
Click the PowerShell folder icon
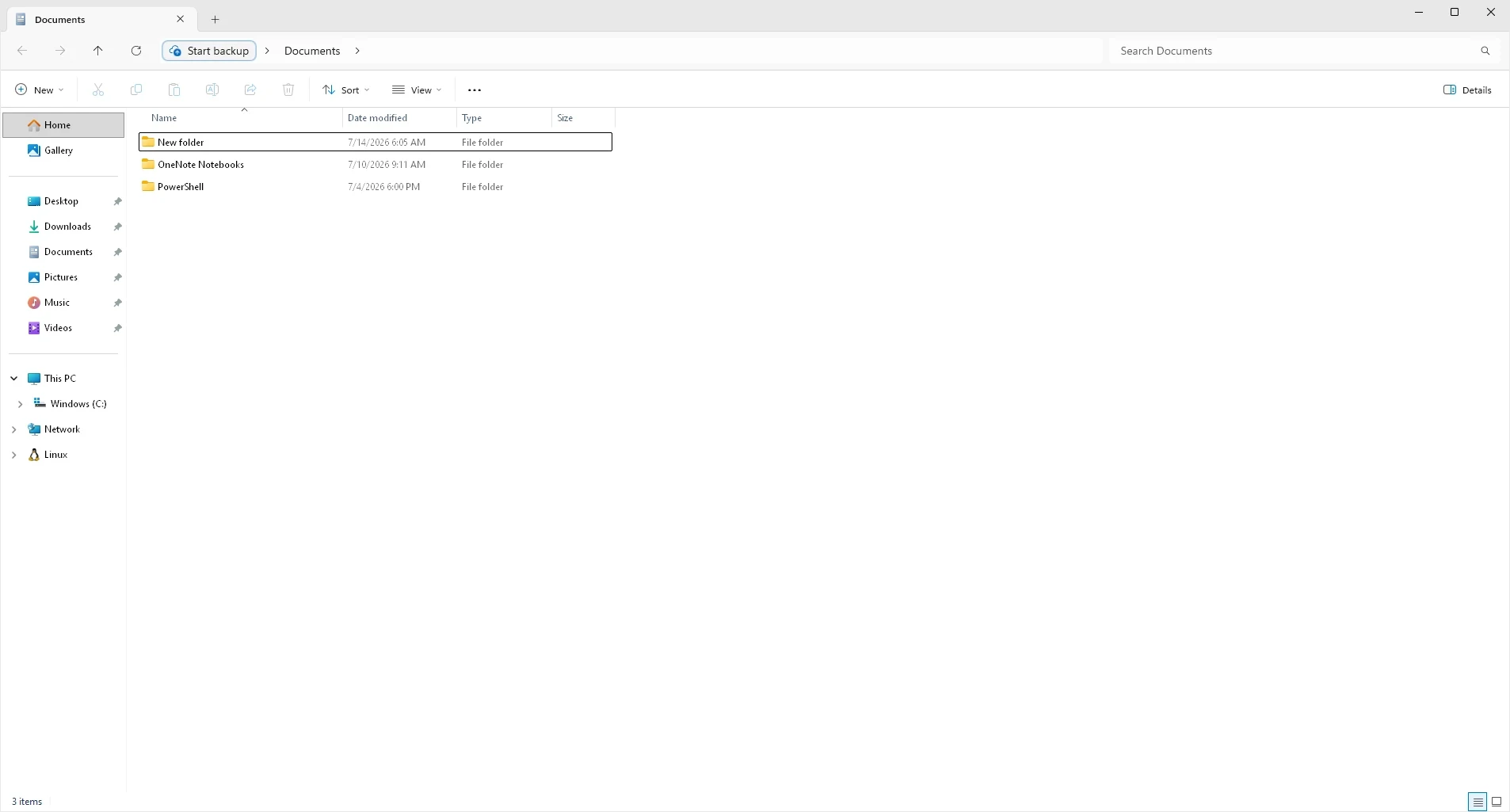(x=148, y=186)
